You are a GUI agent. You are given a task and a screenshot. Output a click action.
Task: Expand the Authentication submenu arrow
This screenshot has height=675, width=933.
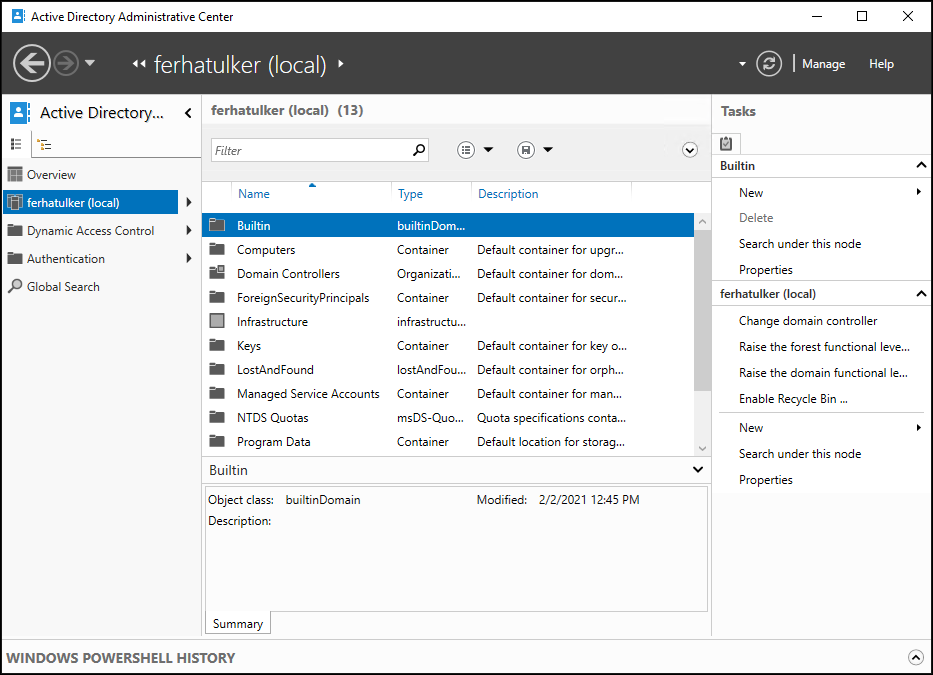coord(189,258)
